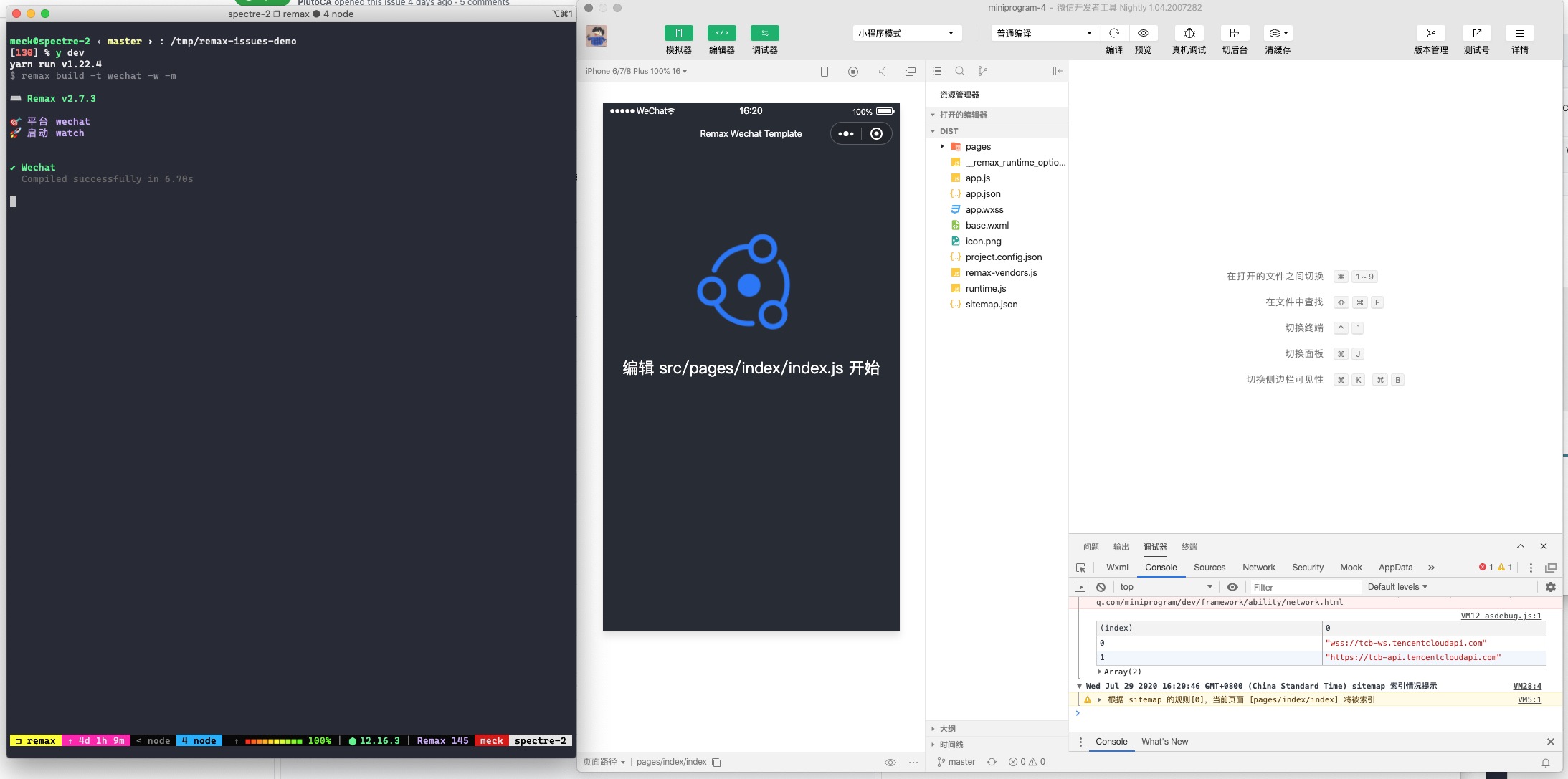
Task: Open the Default levels dropdown
Action: click(1397, 587)
